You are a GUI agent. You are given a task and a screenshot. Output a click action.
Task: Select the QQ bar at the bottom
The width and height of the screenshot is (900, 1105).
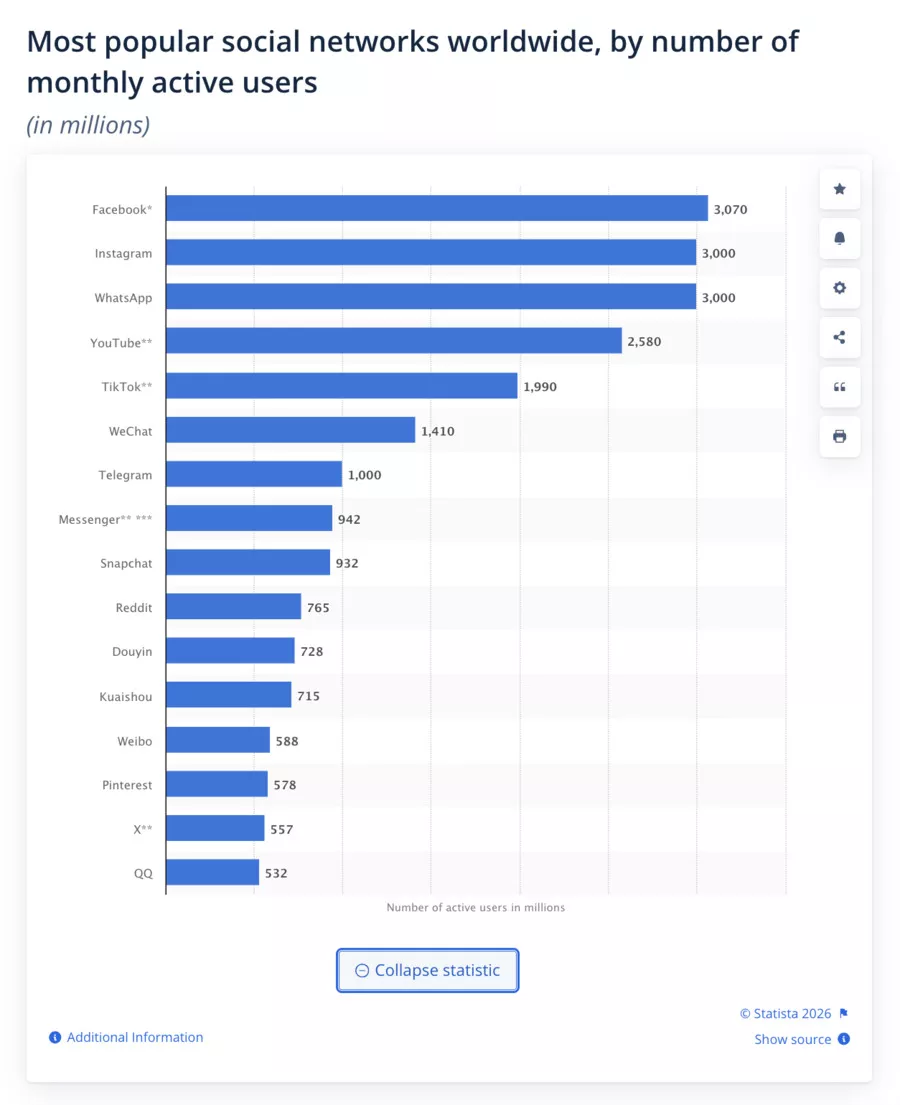point(210,872)
